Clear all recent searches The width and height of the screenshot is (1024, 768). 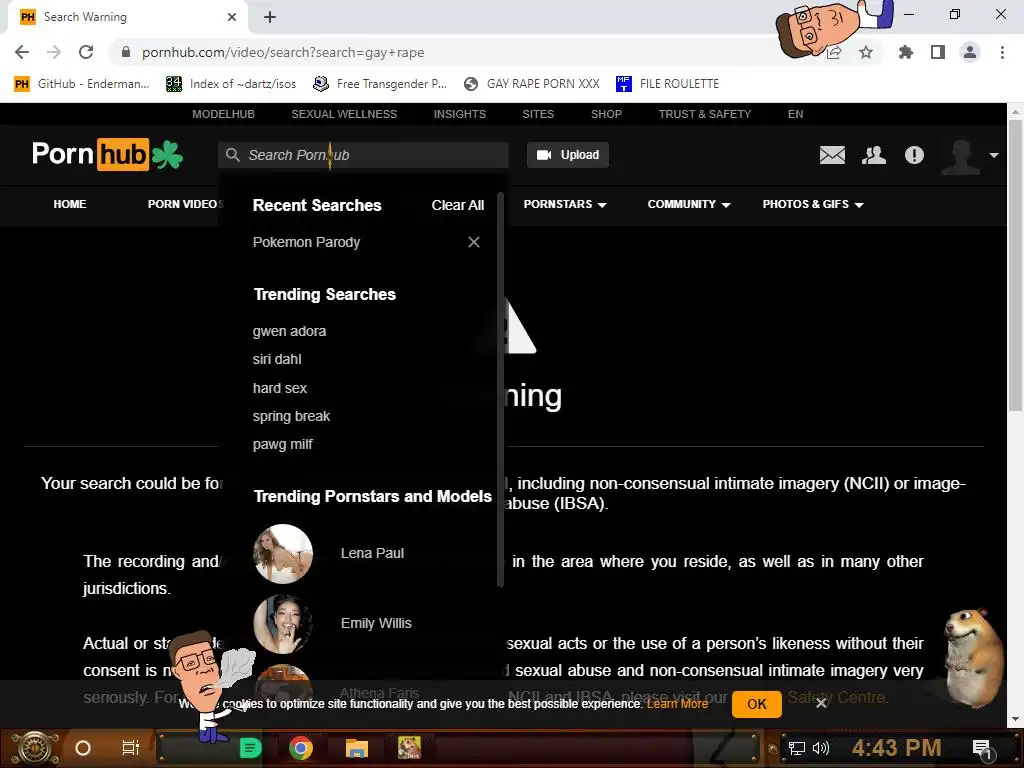(x=457, y=205)
